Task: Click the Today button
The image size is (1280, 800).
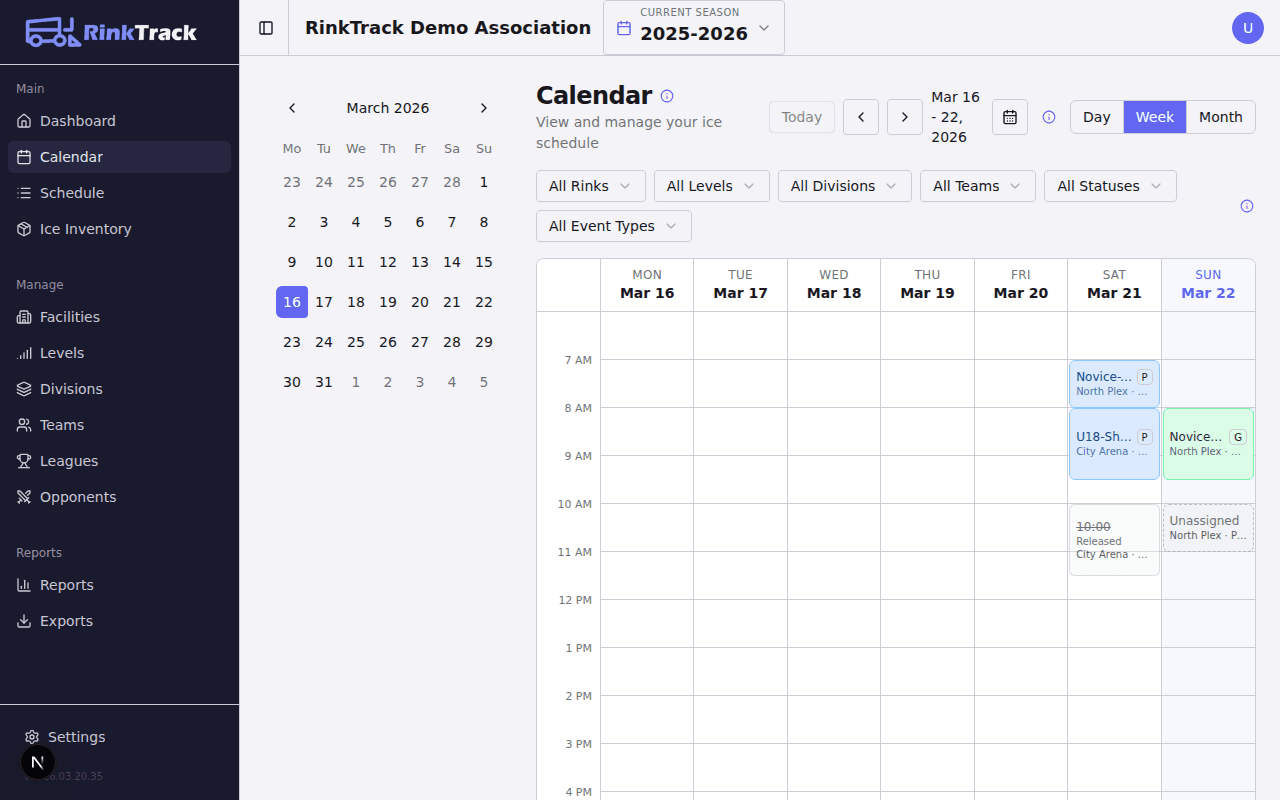Action: point(801,117)
